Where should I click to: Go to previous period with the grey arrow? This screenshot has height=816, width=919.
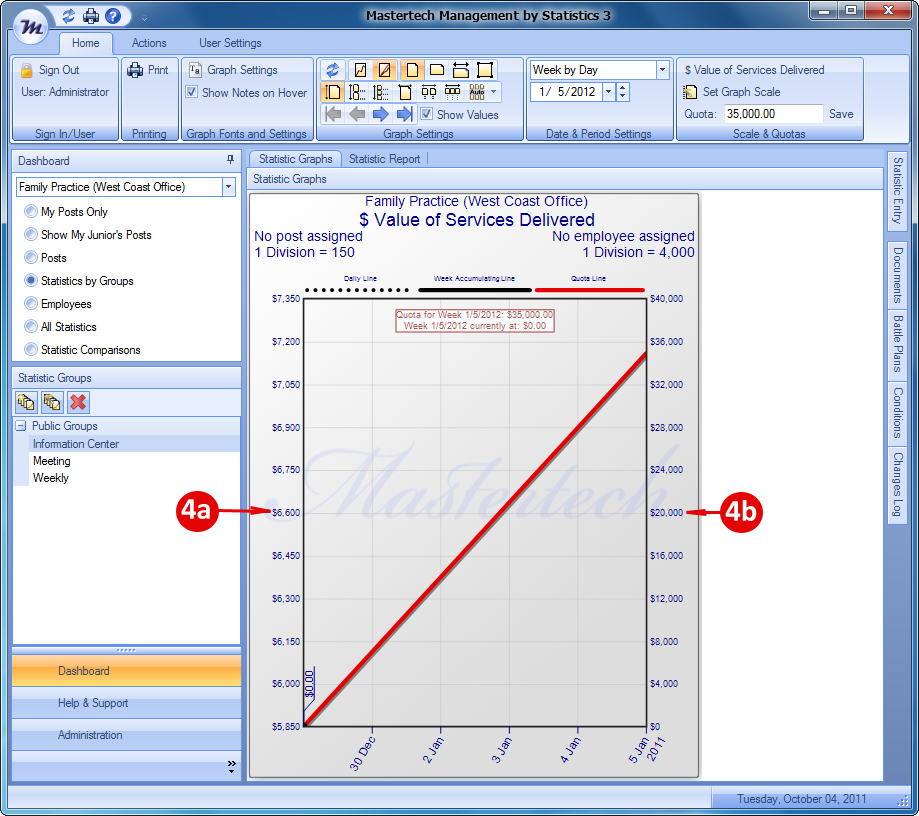[x=357, y=114]
